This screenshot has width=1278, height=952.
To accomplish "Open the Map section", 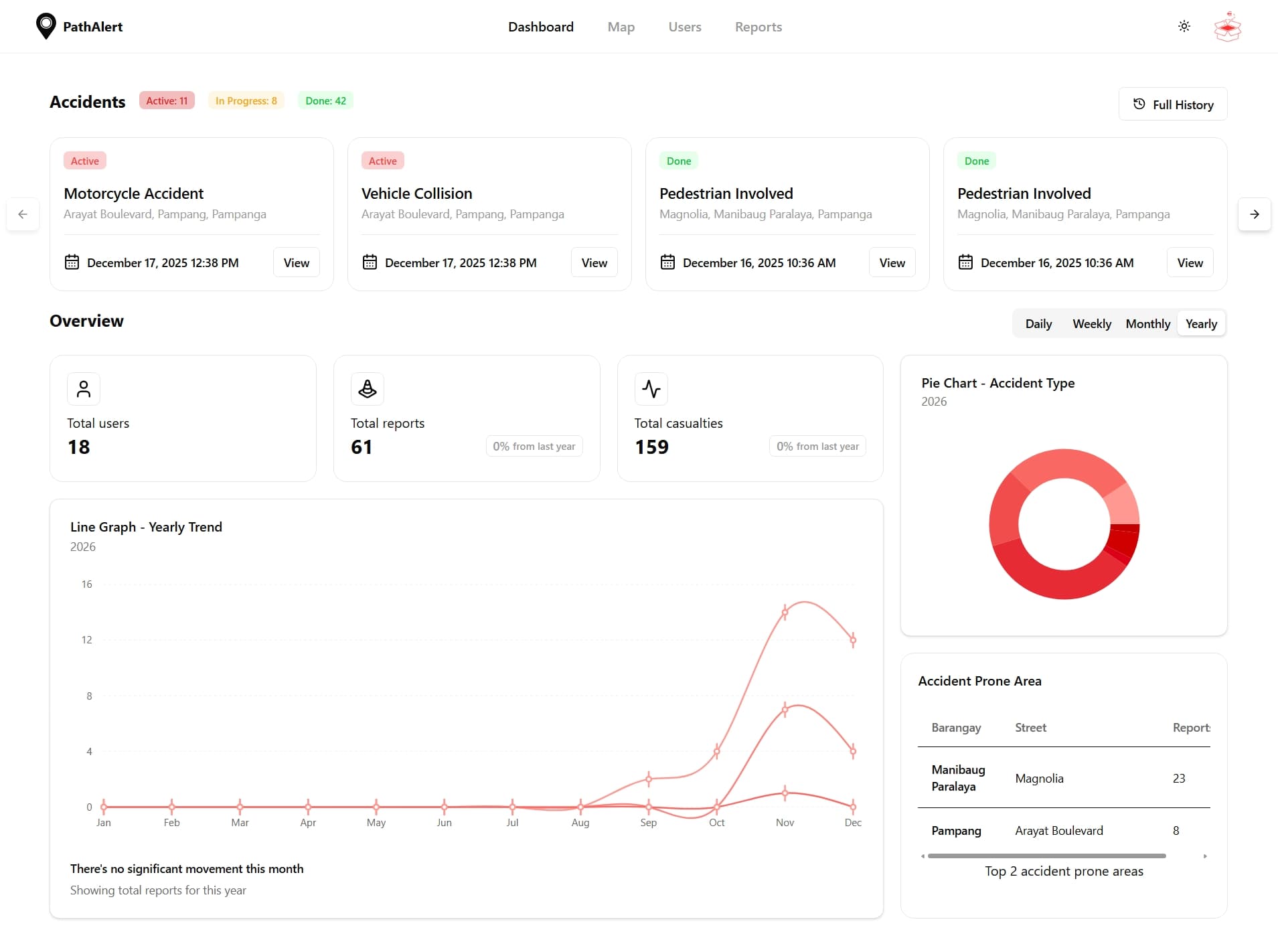I will (621, 27).
